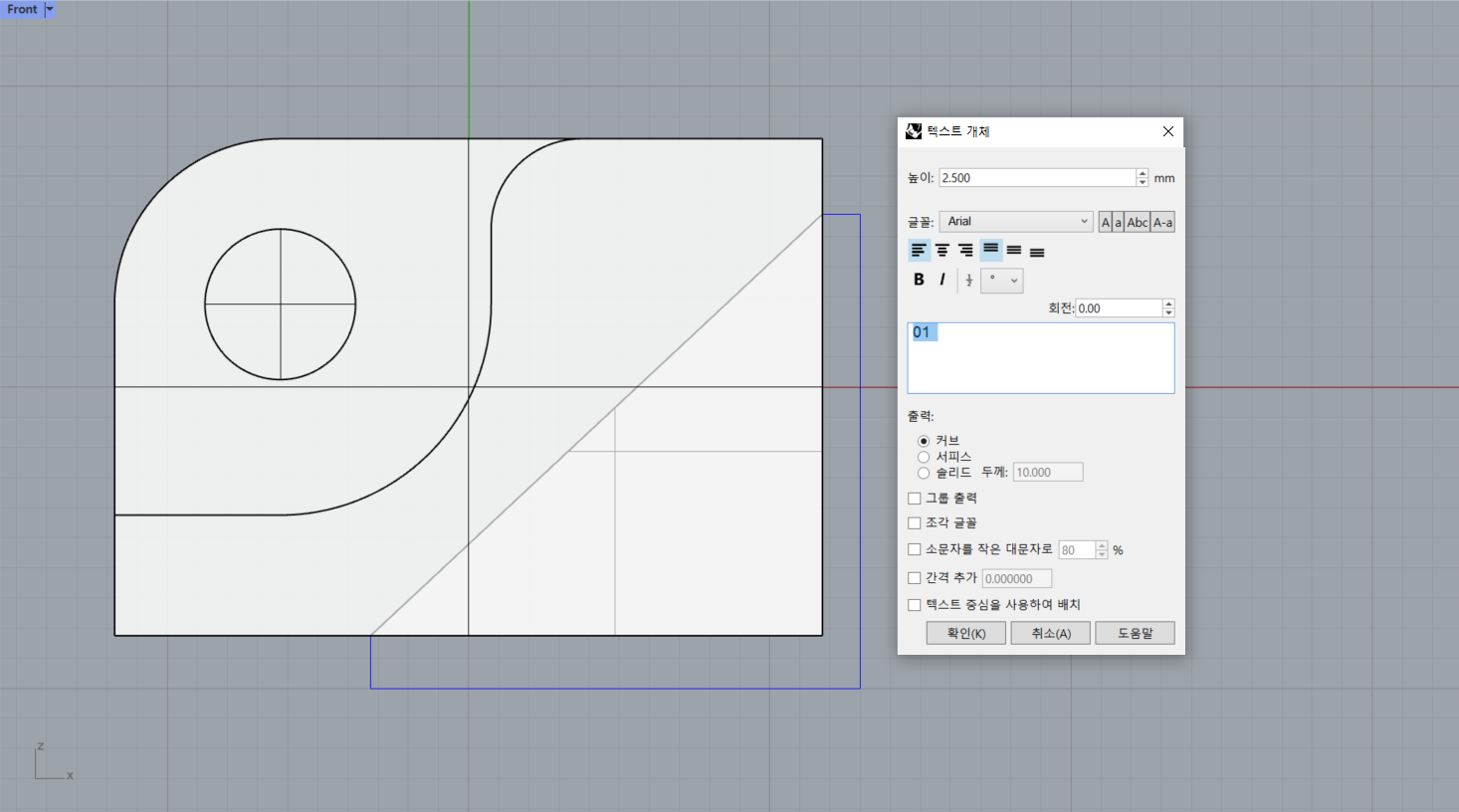The width and height of the screenshot is (1459, 812).
Task: Open the Arial font dropdown
Action: pos(1016,222)
